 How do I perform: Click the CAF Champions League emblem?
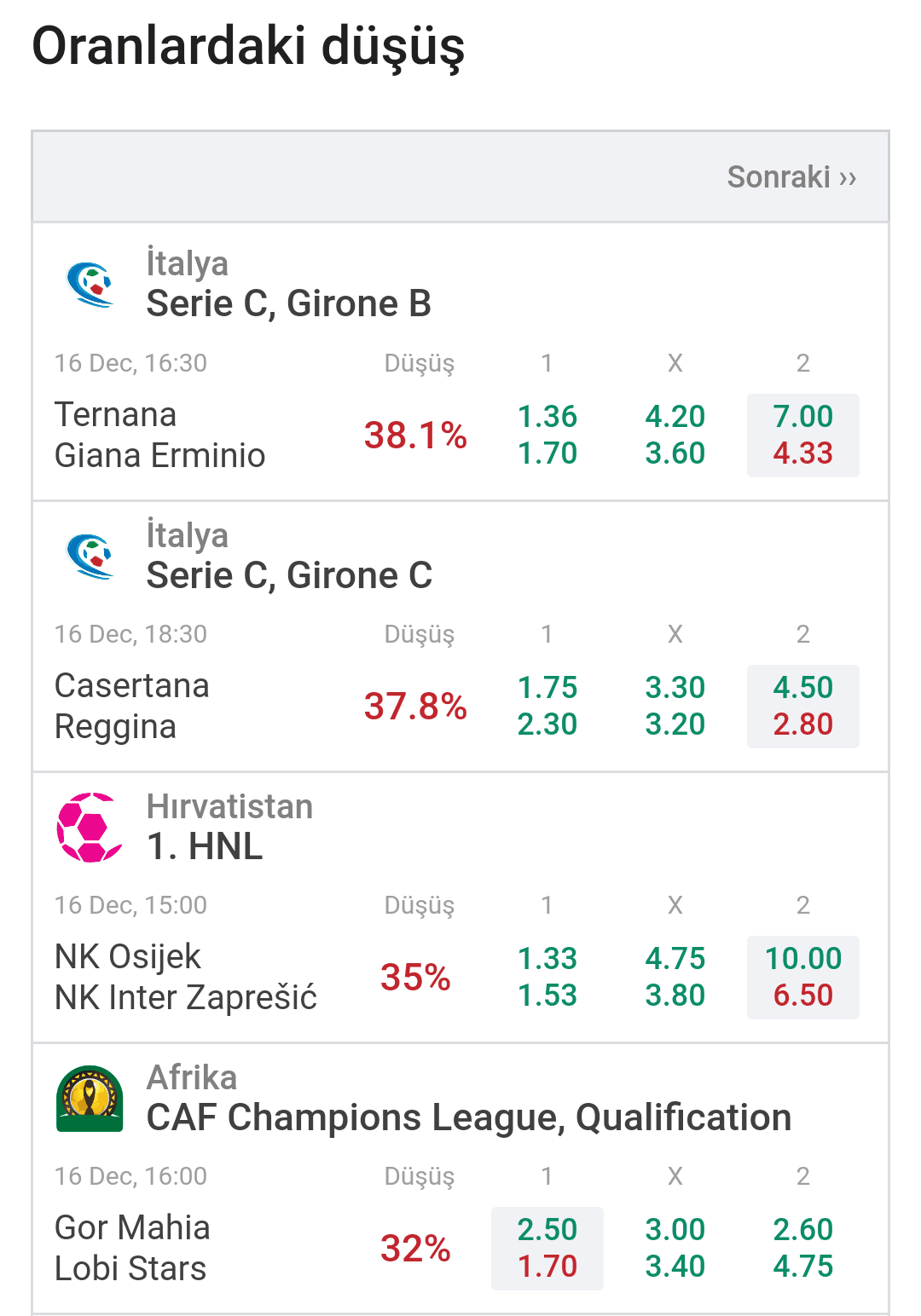click(90, 1098)
